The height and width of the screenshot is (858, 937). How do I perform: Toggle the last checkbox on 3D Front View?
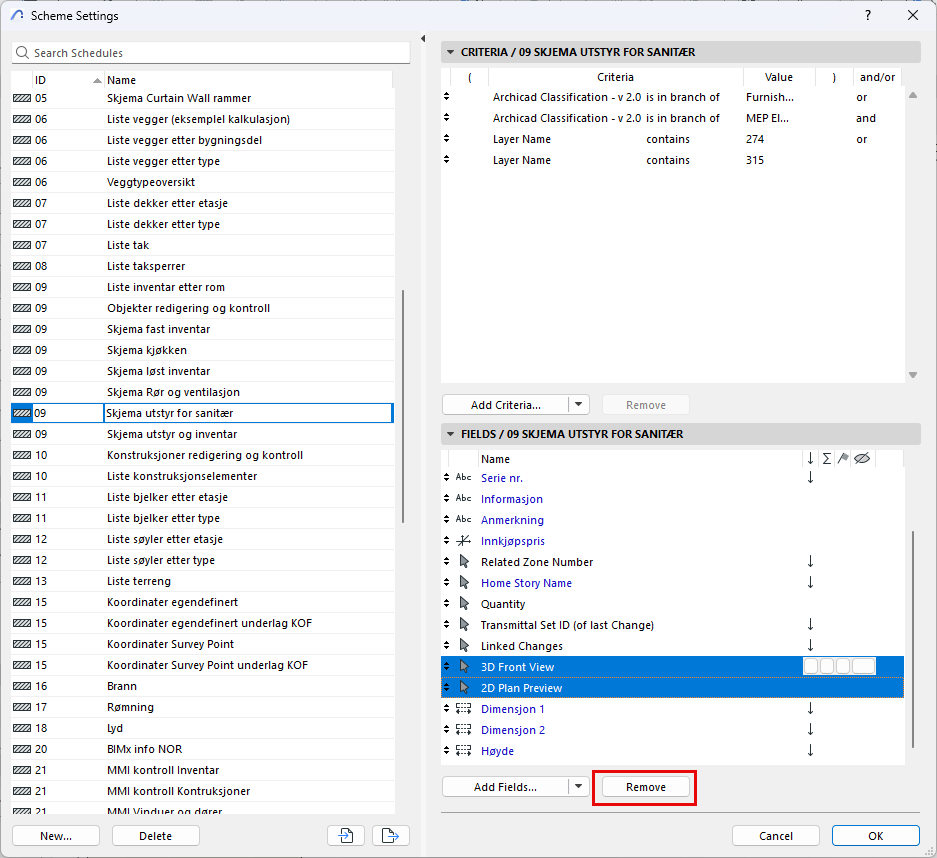coord(863,666)
